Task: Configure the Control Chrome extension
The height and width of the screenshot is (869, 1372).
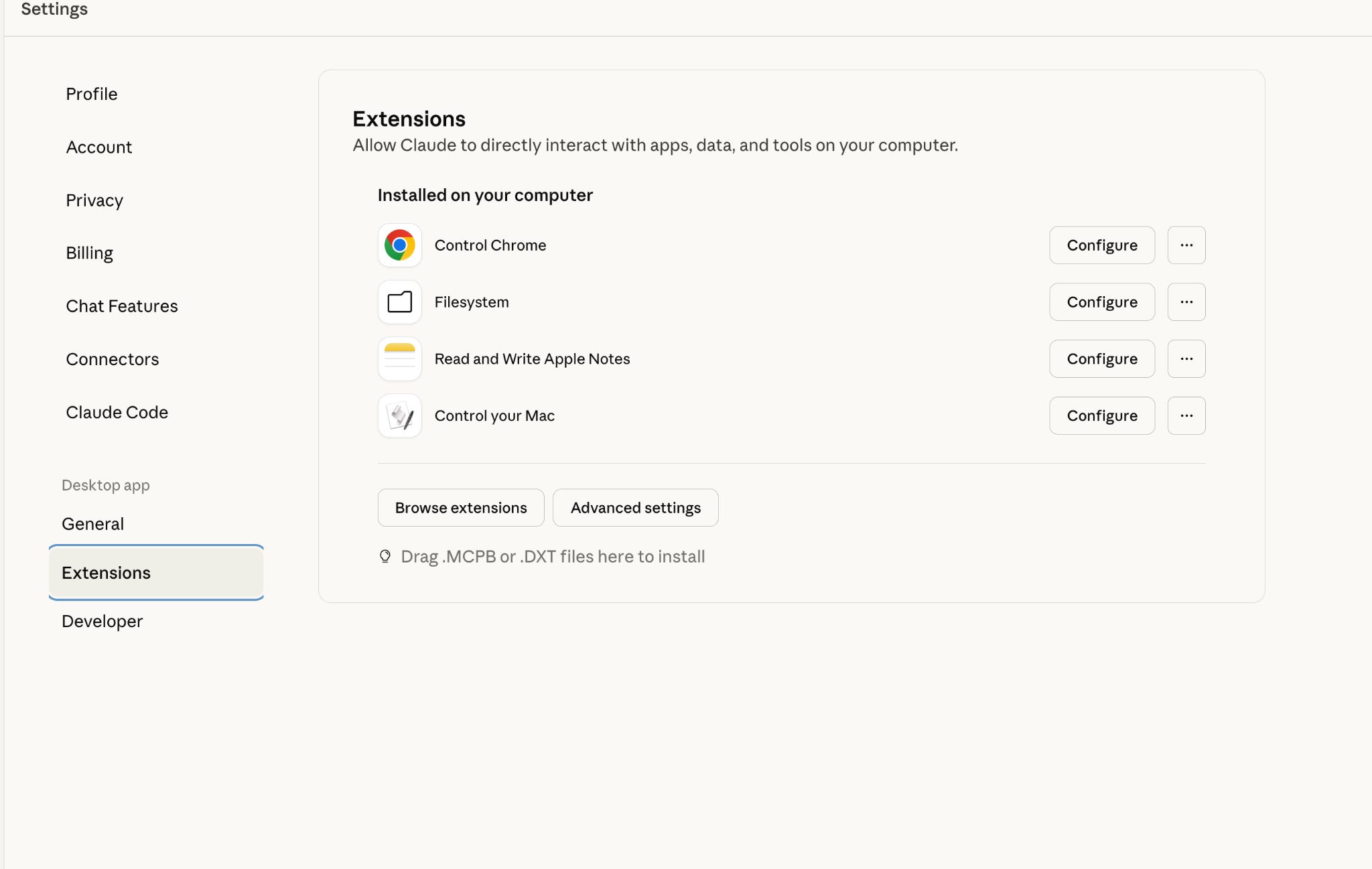Action: [1101, 245]
